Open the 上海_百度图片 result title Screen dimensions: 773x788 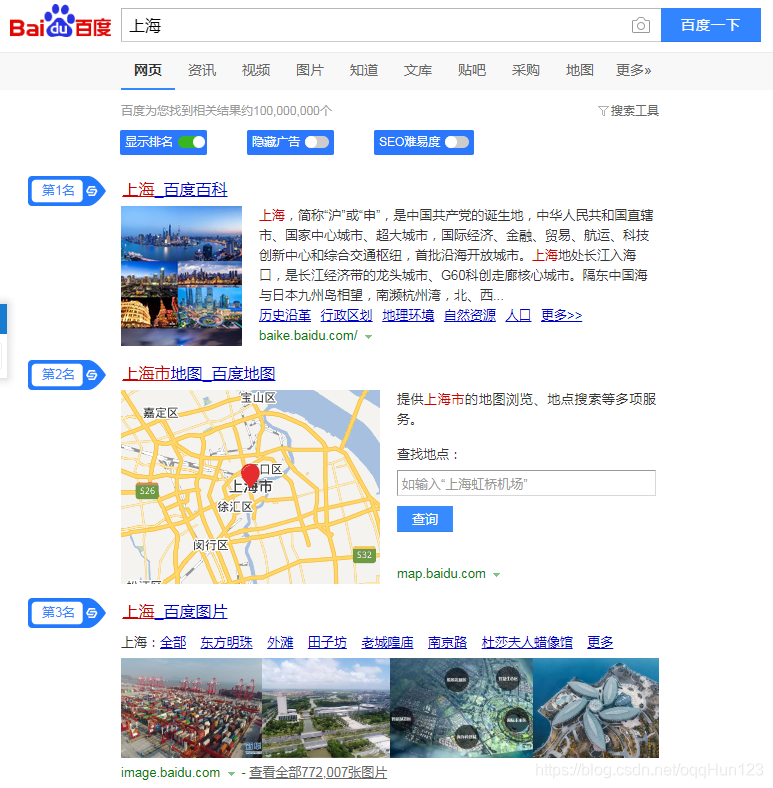175,612
